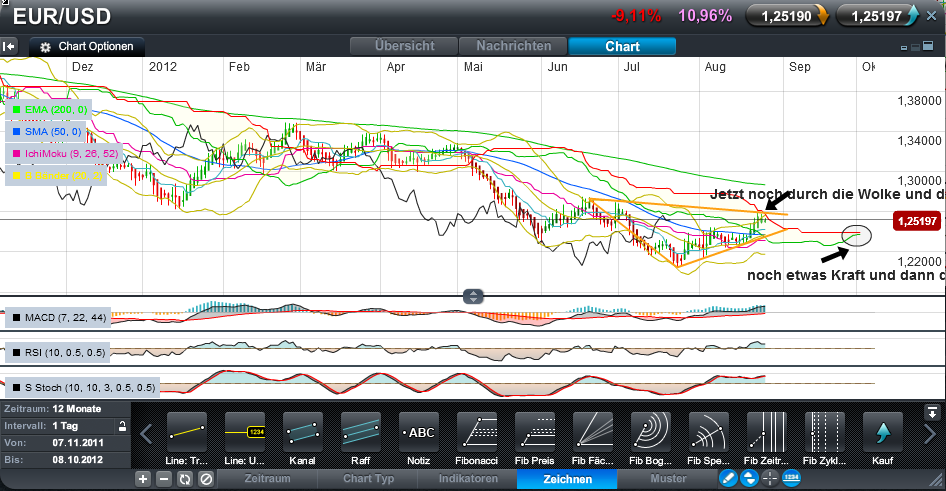Toggle MACD (7, 22, 44) indicator label
946x491 pixels.
(x=59, y=317)
